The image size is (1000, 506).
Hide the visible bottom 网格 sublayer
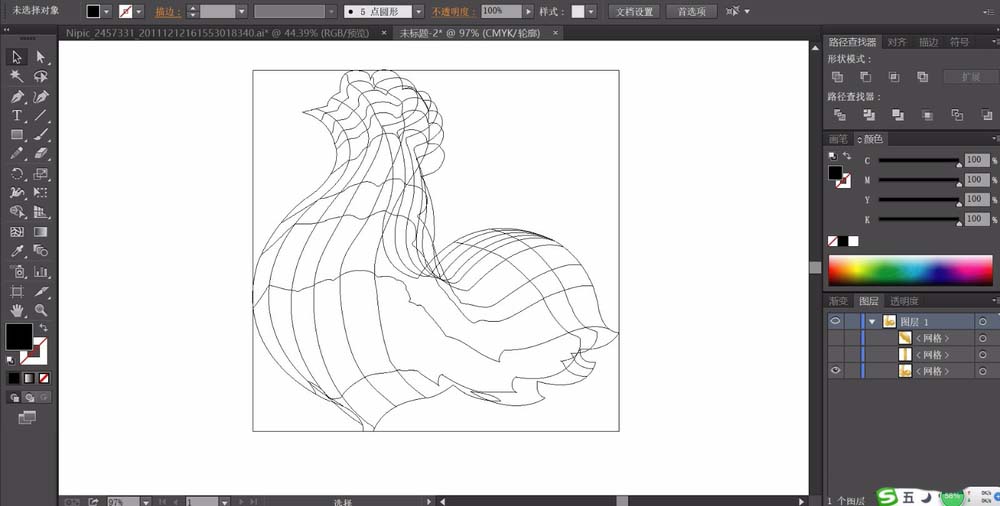pyautogui.click(x=835, y=370)
